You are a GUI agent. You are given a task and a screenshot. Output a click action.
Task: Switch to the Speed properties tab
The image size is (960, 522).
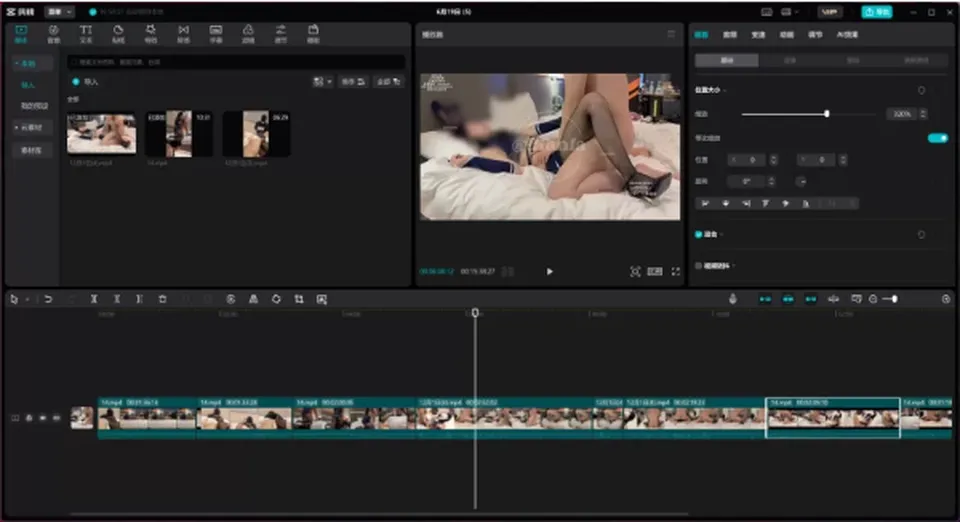758,34
